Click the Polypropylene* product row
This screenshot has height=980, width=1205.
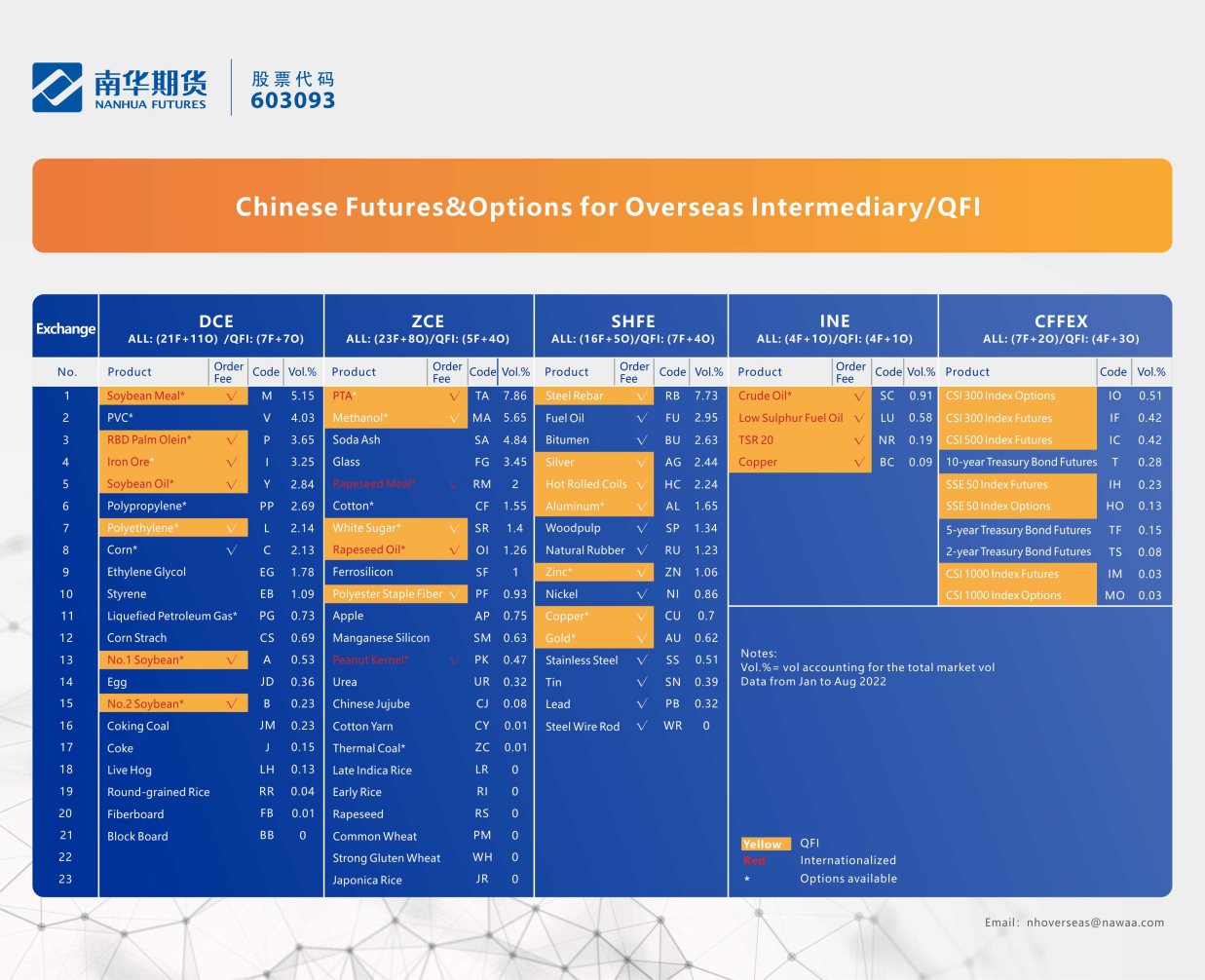[211, 507]
